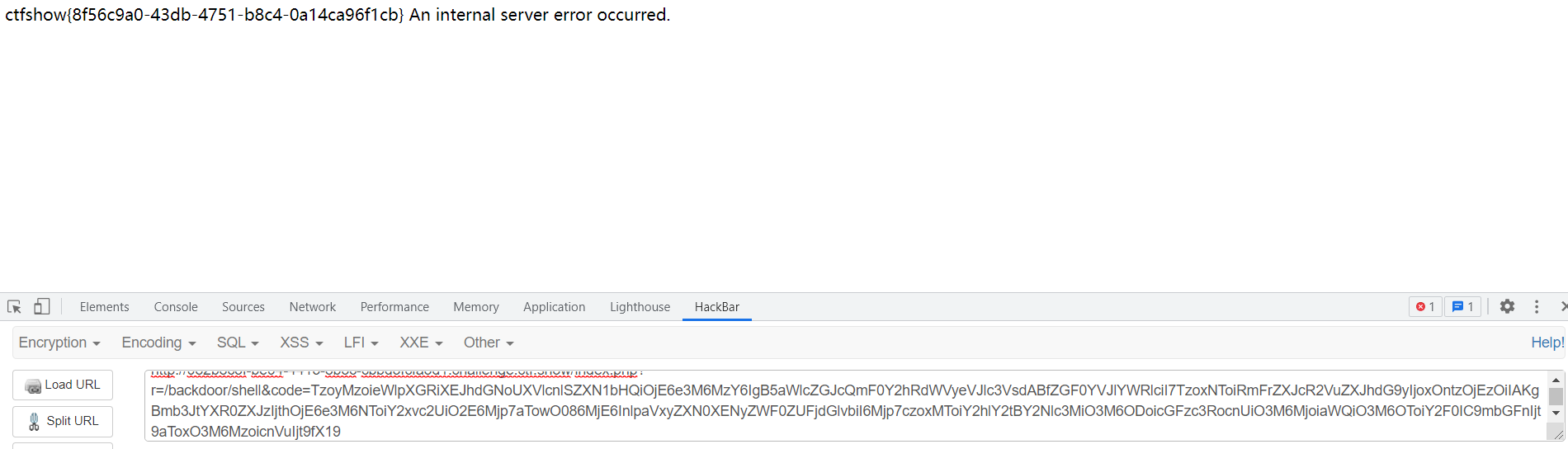Click the Split URL button
Viewport: 1568px width, 449px height.
[63, 421]
